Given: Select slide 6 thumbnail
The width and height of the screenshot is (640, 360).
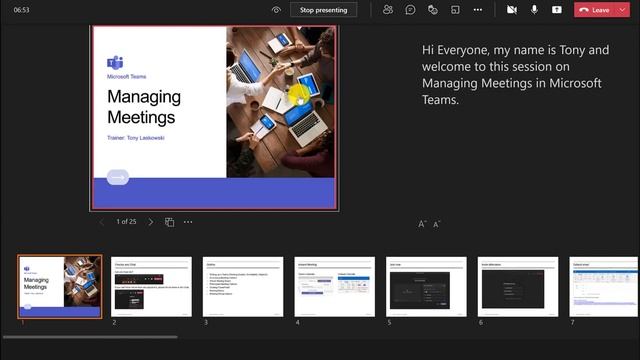Looking at the screenshot, I should click(518, 287).
